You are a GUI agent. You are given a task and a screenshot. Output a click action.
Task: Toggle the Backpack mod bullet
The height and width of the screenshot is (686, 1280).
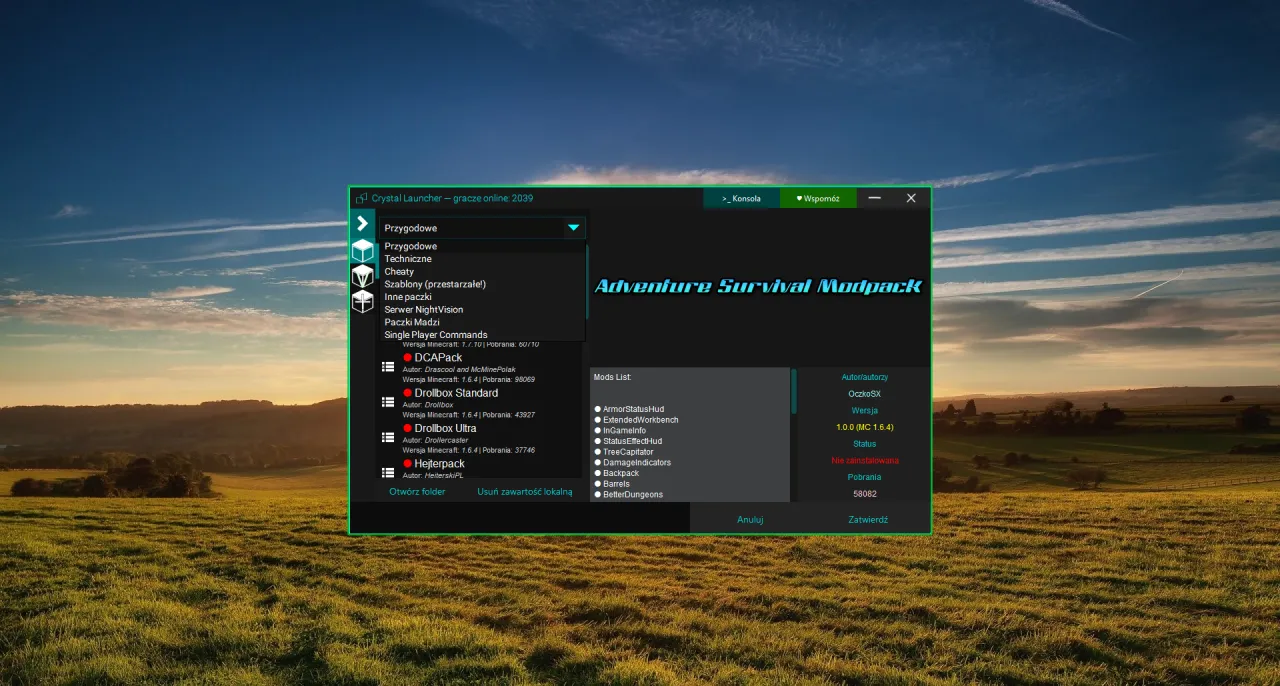(598, 472)
